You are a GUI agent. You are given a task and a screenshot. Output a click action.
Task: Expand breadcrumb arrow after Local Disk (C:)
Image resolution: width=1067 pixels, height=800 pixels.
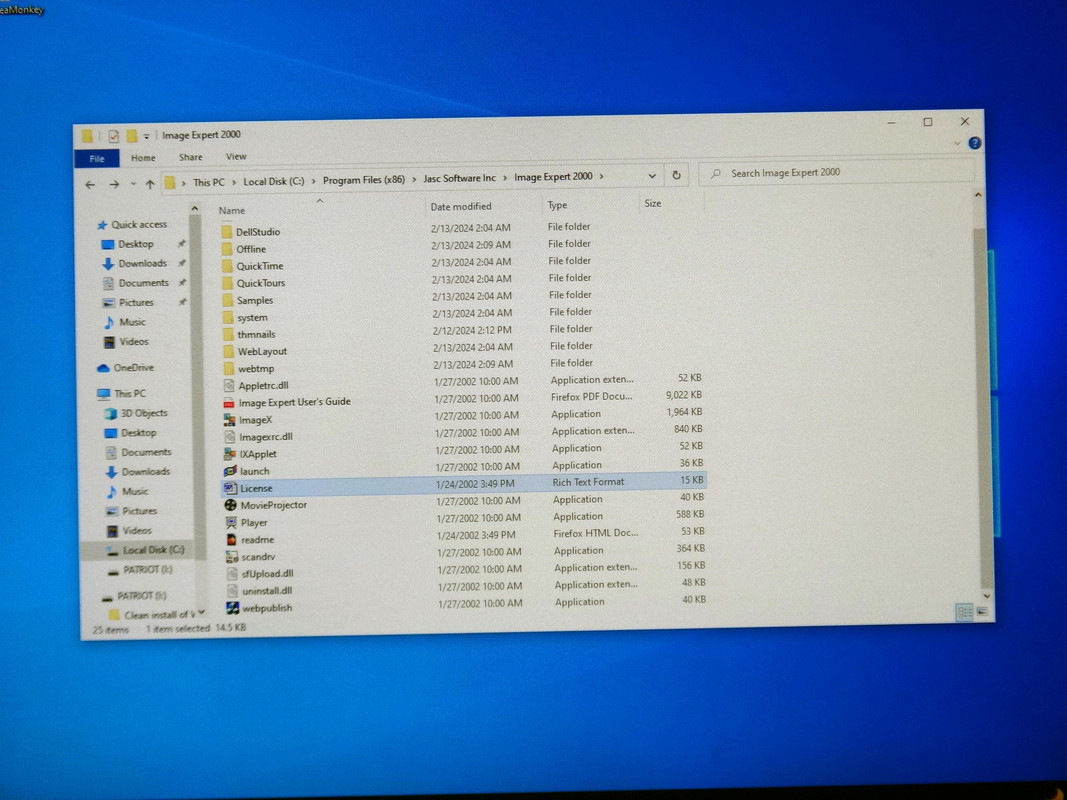point(313,181)
